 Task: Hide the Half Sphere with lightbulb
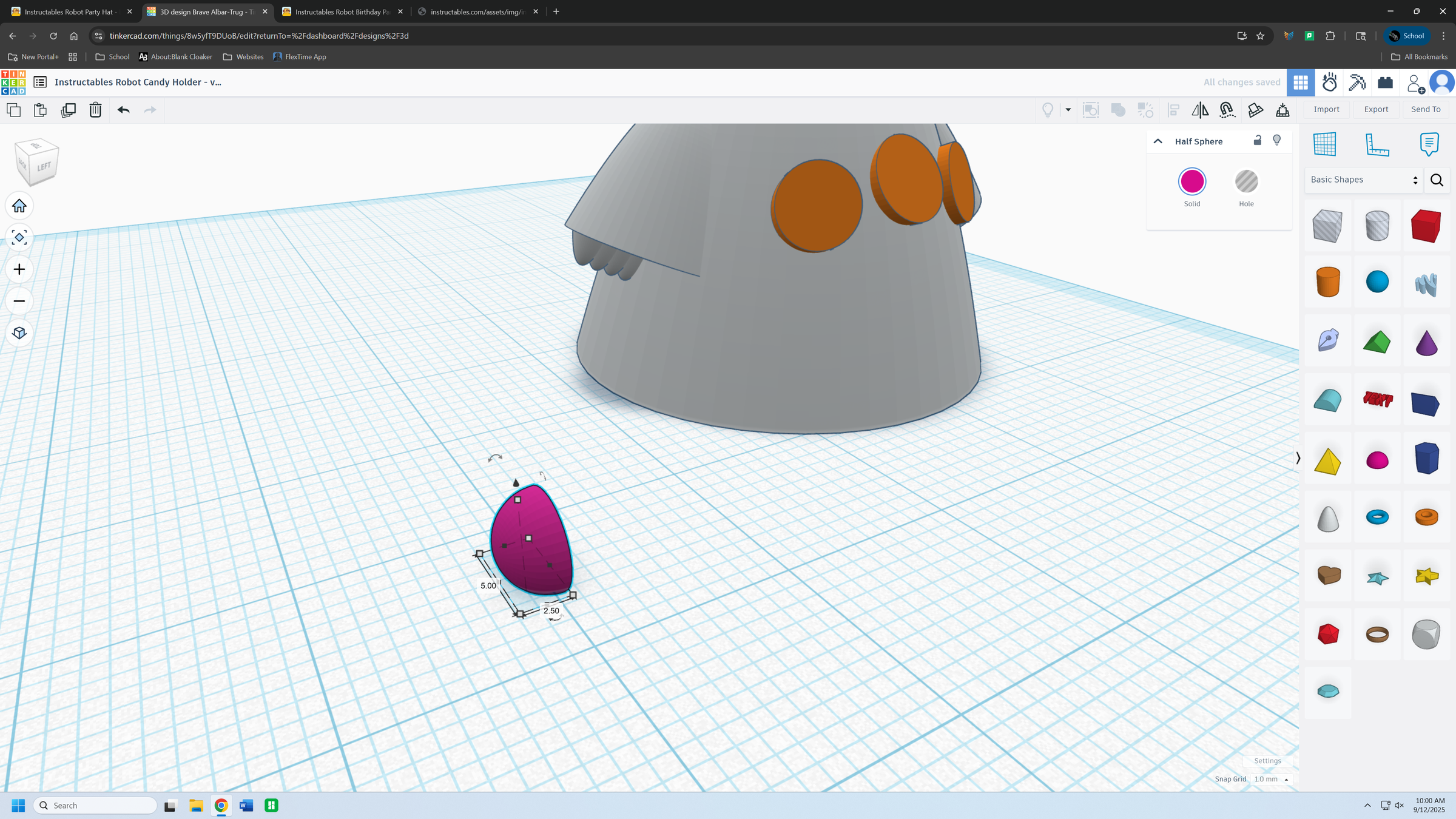coord(1277,140)
